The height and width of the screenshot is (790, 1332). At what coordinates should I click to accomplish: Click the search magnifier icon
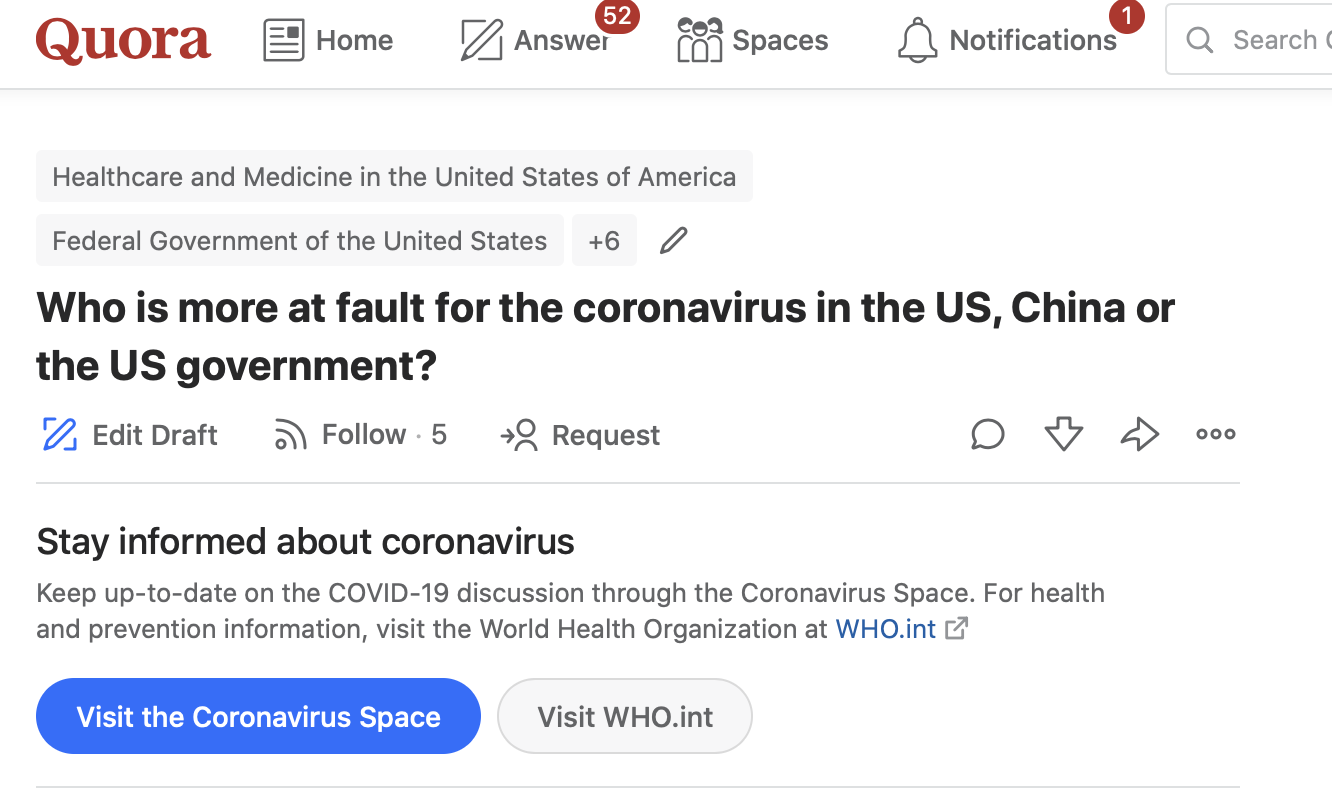(x=1199, y=40)
